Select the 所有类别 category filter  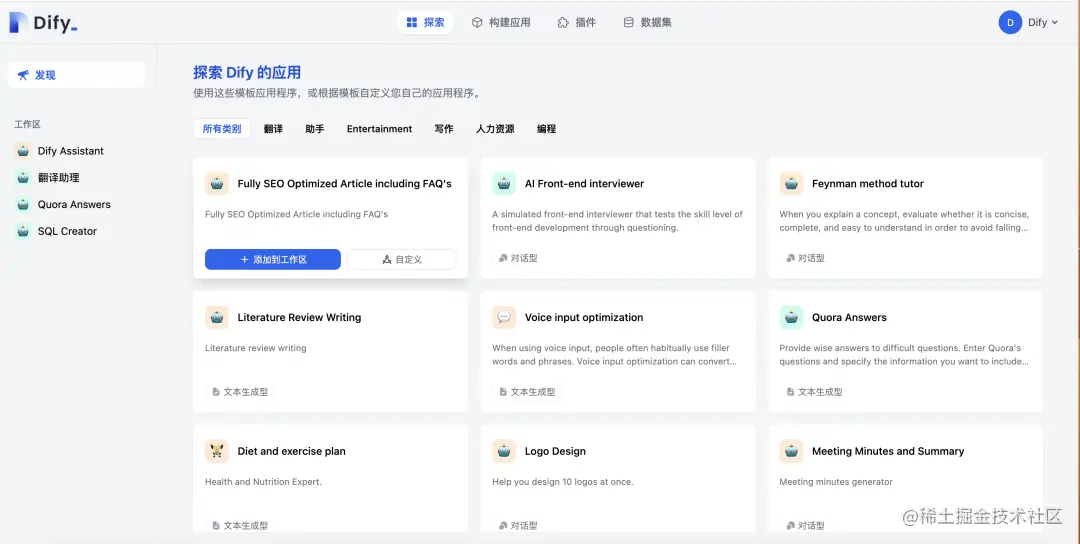tap(222, 129)
